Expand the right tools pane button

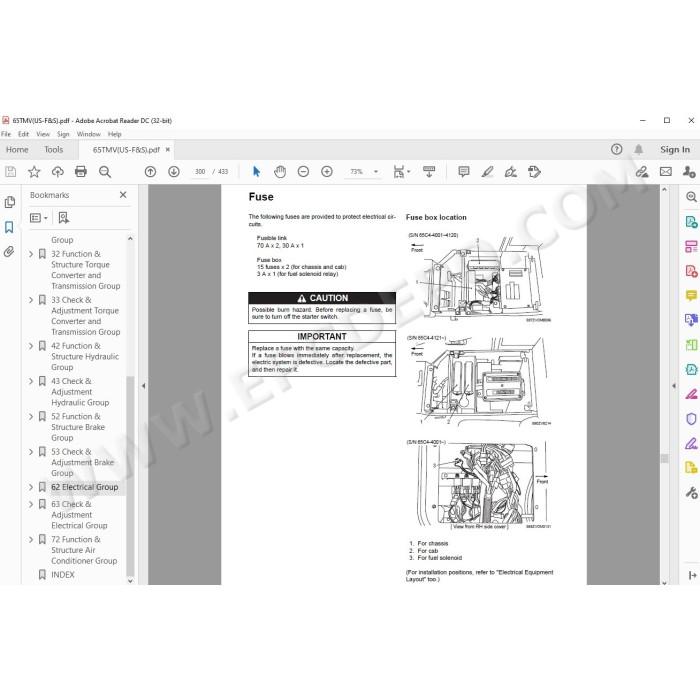click(692, 575)
